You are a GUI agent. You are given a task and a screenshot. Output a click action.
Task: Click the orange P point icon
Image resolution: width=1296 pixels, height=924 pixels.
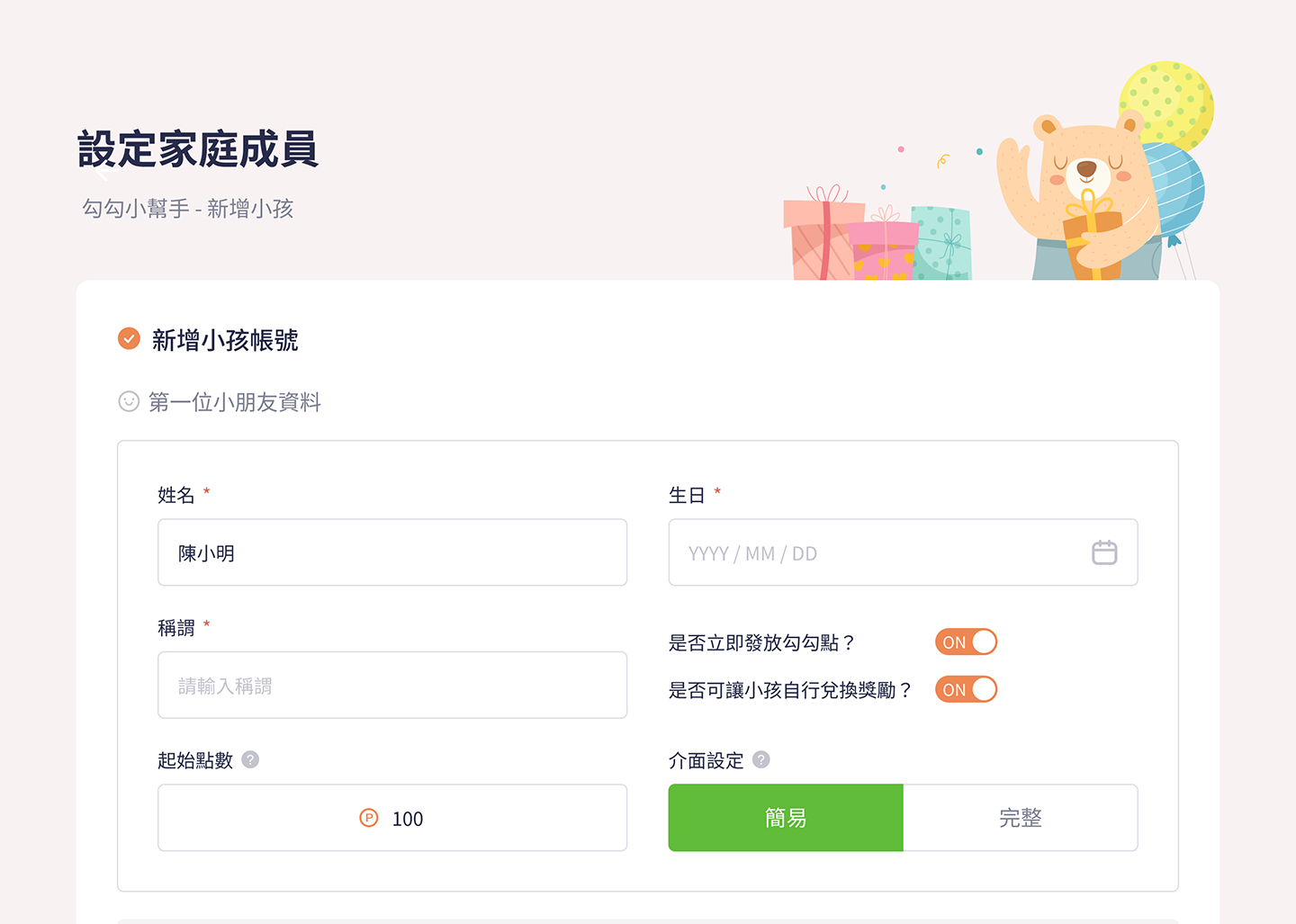coord(369,818)
